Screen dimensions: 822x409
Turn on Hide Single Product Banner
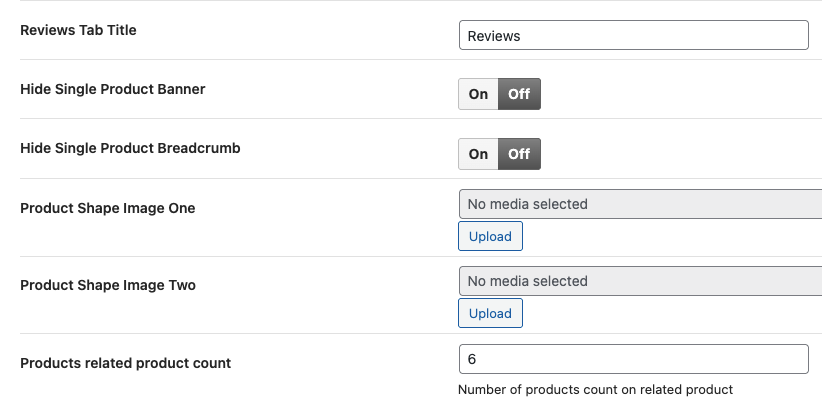(478, 94)
